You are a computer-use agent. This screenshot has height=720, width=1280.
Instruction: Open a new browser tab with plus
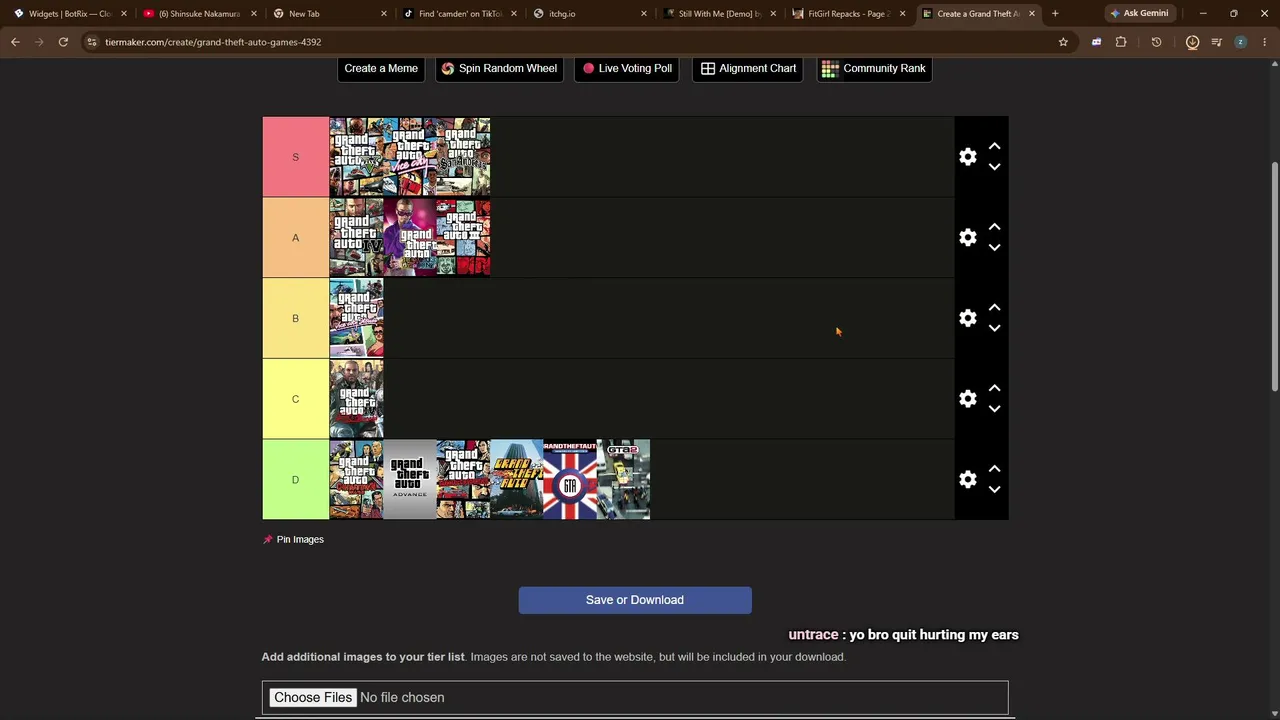(1055, 14)
